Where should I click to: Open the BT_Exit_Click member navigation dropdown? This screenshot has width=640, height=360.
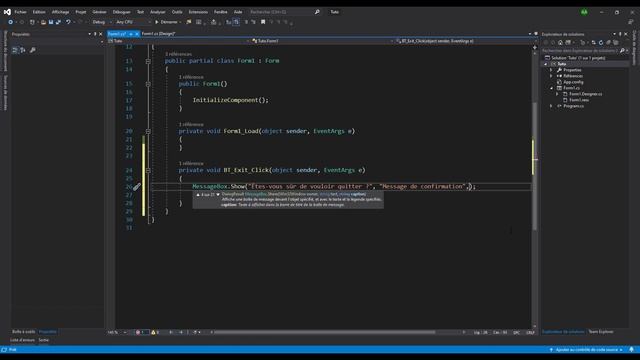pyautogui.click(x=465, y=41)
